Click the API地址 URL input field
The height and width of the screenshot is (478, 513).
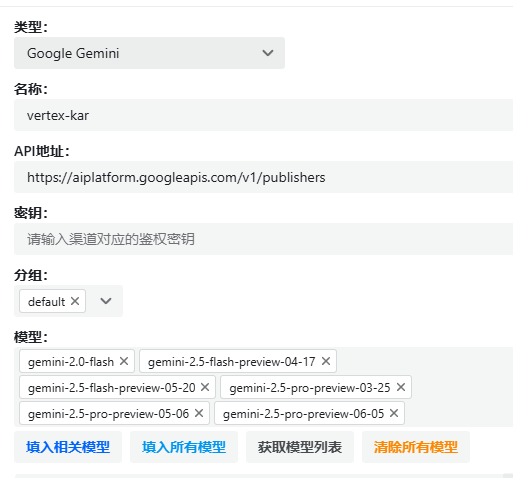[263, 177]
